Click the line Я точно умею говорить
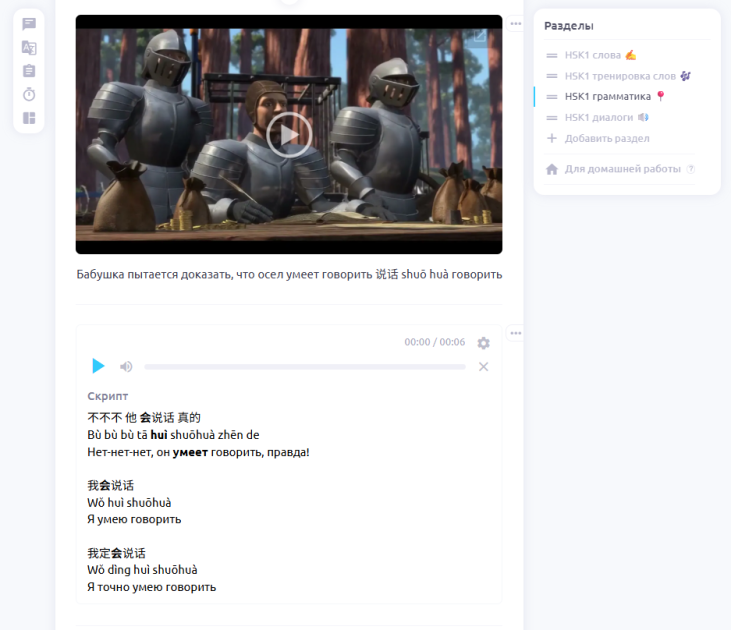731x630 pixels. 152,587
